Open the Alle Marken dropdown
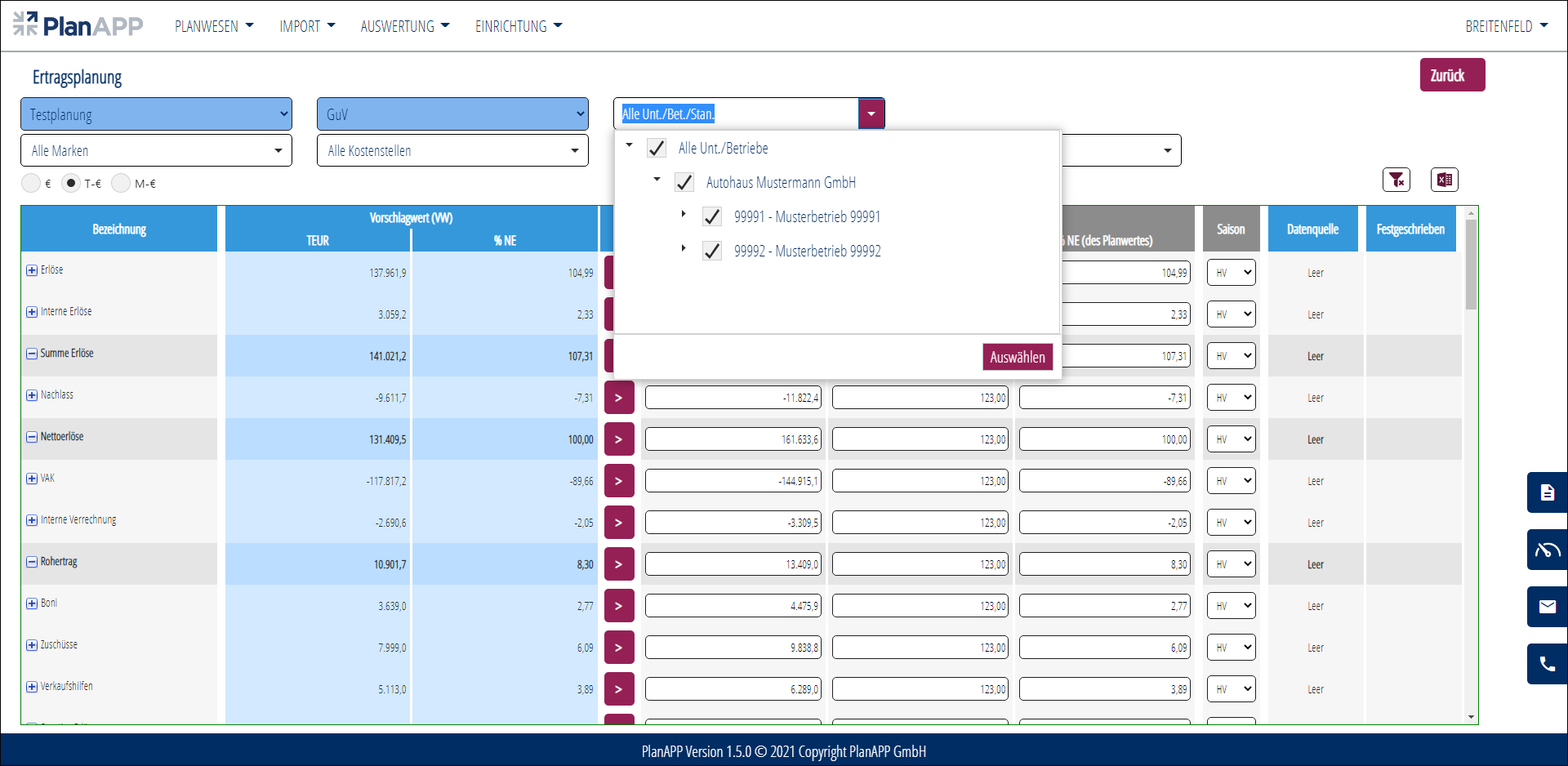1568x766 pixels. (x=156, y=151)
